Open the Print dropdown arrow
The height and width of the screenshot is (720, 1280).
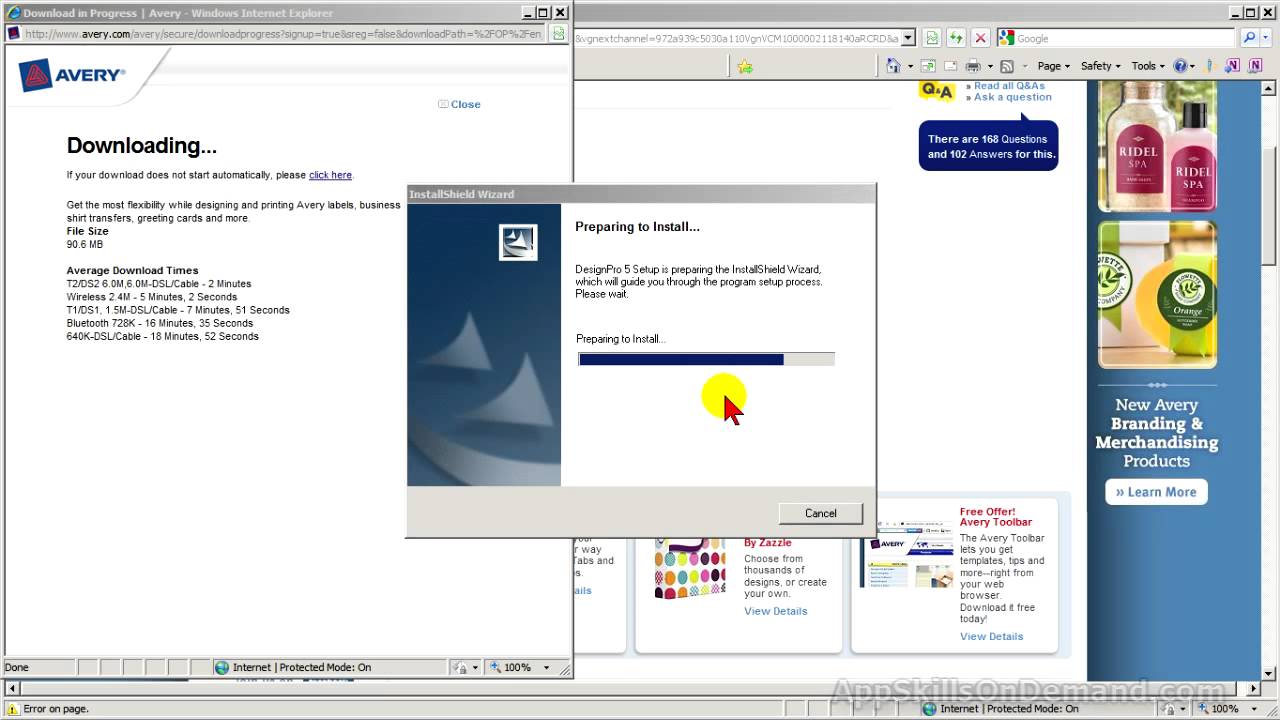point(990,66)
